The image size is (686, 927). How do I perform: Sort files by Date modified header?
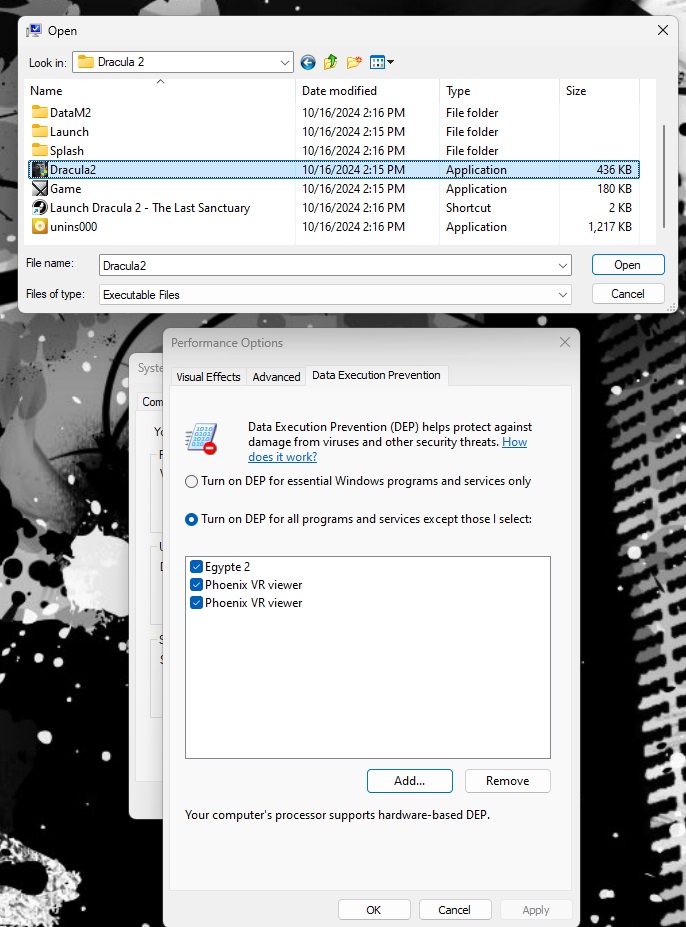pos(367,90)
